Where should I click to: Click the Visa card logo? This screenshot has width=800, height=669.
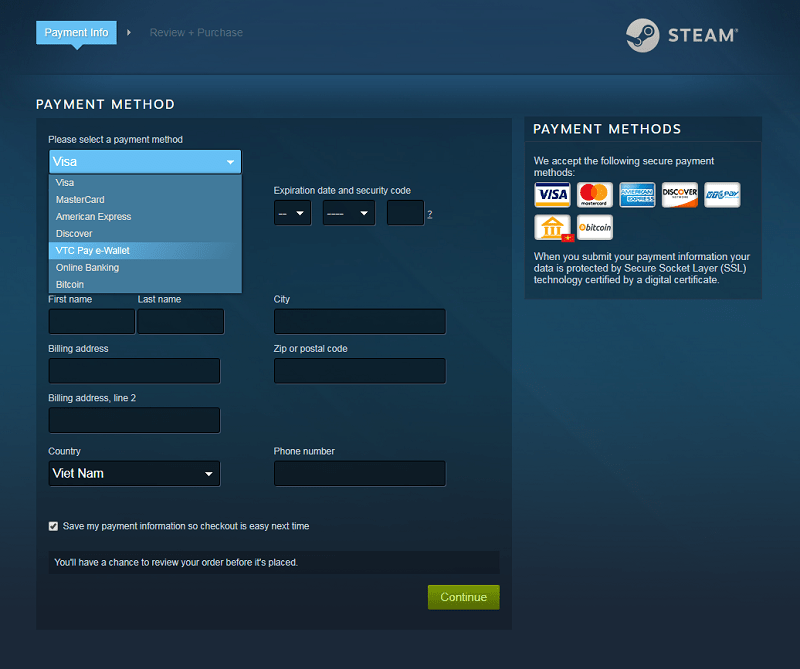(552, 194)
